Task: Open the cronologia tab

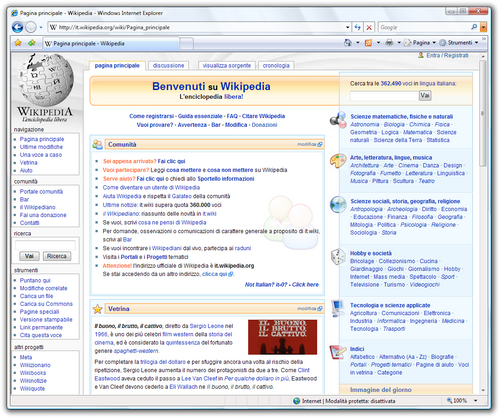Action: point(276,66)
